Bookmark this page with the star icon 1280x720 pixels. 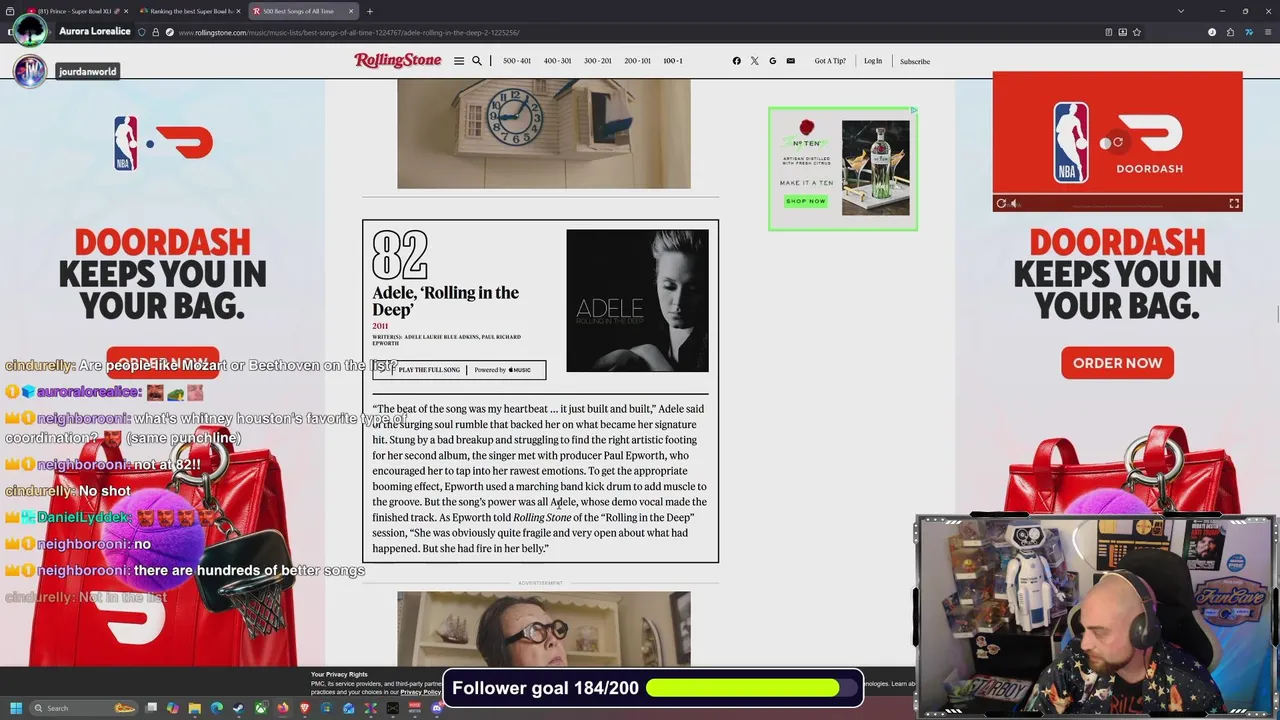[1137, 32]
